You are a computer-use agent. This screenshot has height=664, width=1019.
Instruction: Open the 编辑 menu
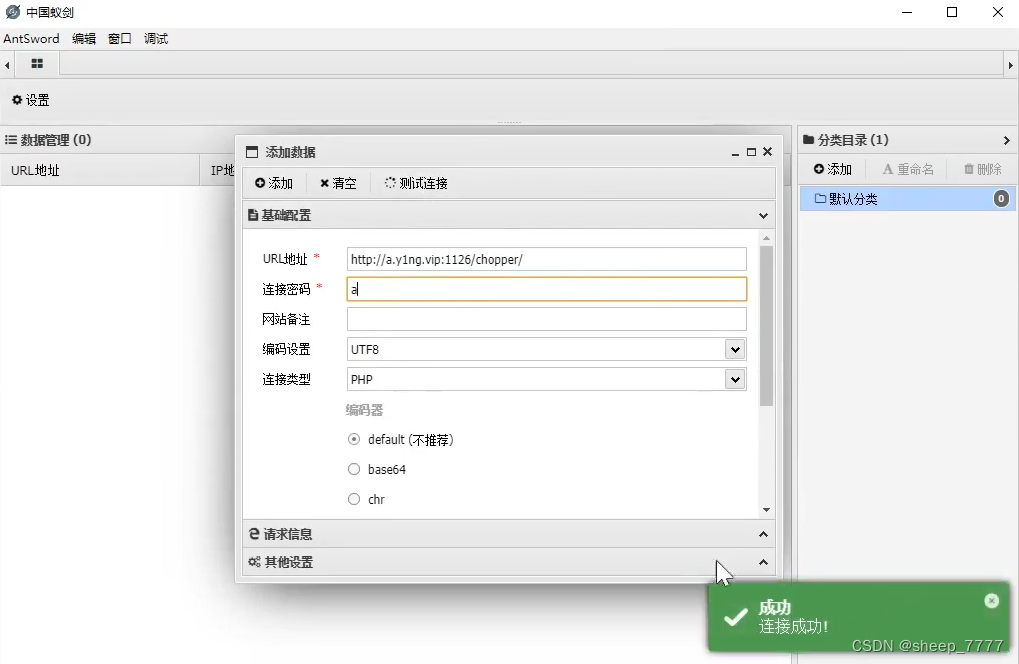pyautogui.click(x=84, y=38)
